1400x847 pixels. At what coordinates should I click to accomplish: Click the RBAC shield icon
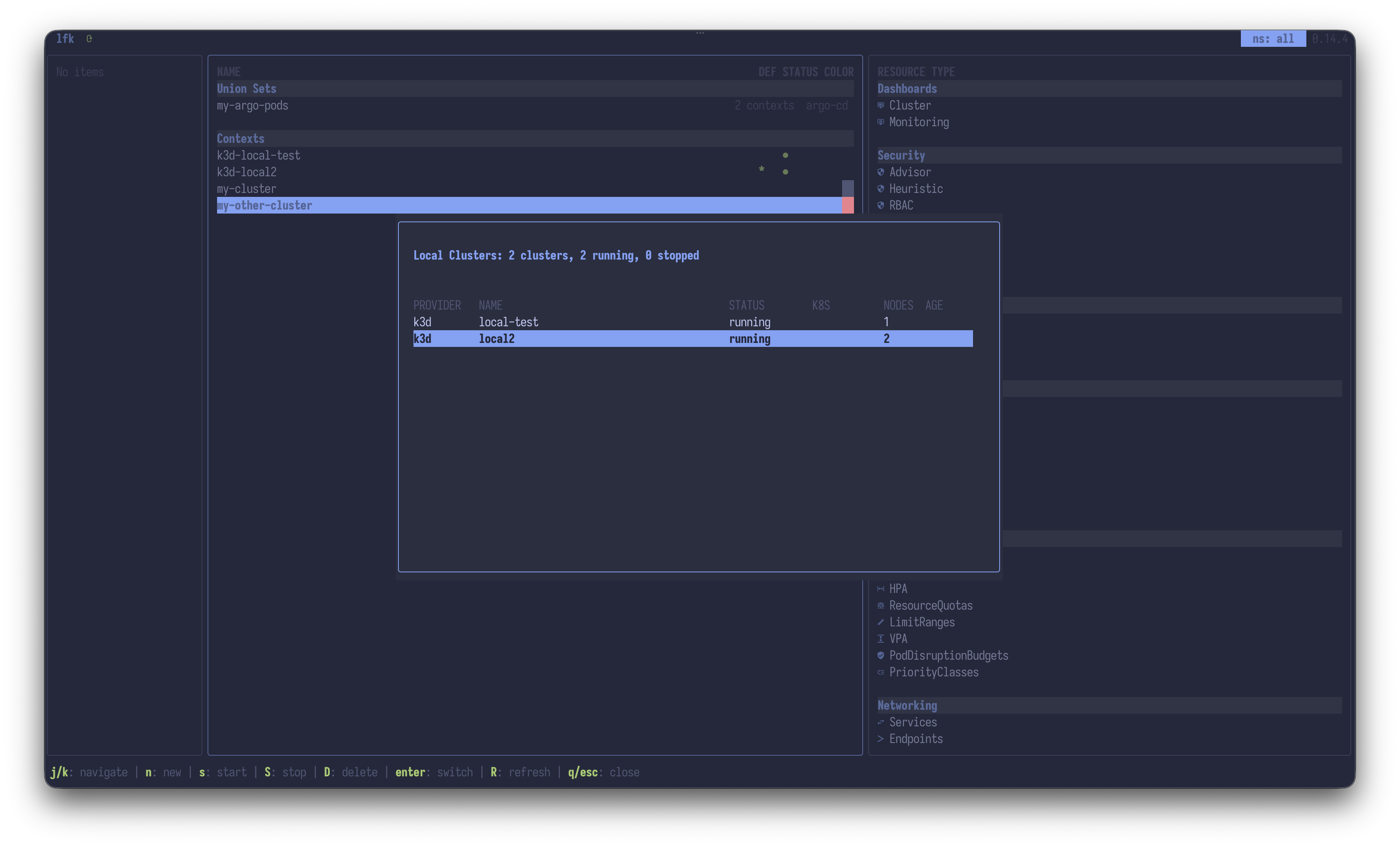pyautogui.click(x=881, y=205)
